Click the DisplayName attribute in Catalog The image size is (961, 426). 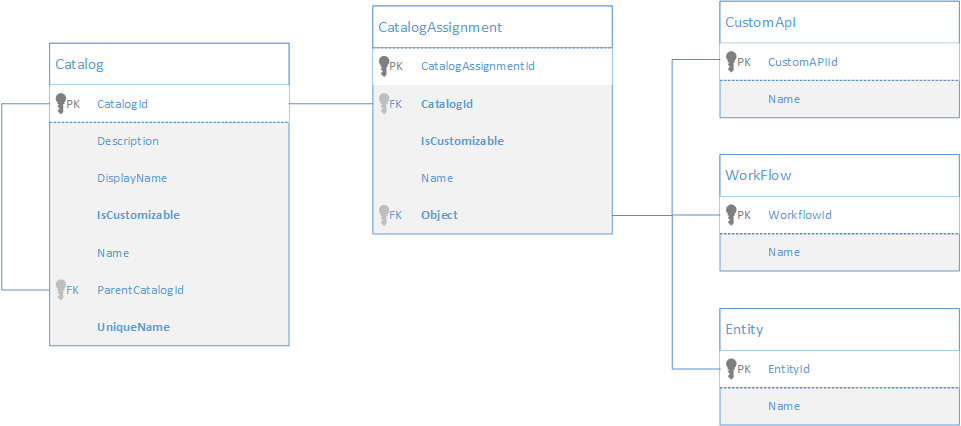click(132, 178)
